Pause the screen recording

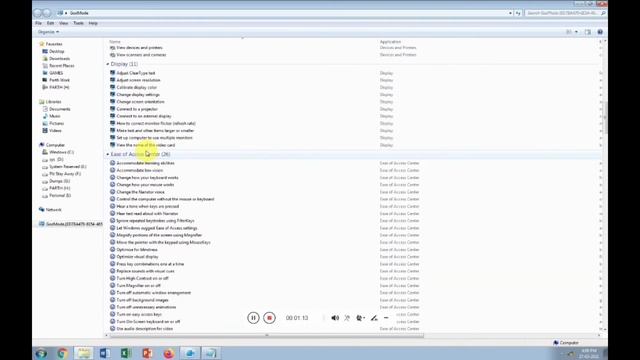pyautogui.click(x=253, y=318)
